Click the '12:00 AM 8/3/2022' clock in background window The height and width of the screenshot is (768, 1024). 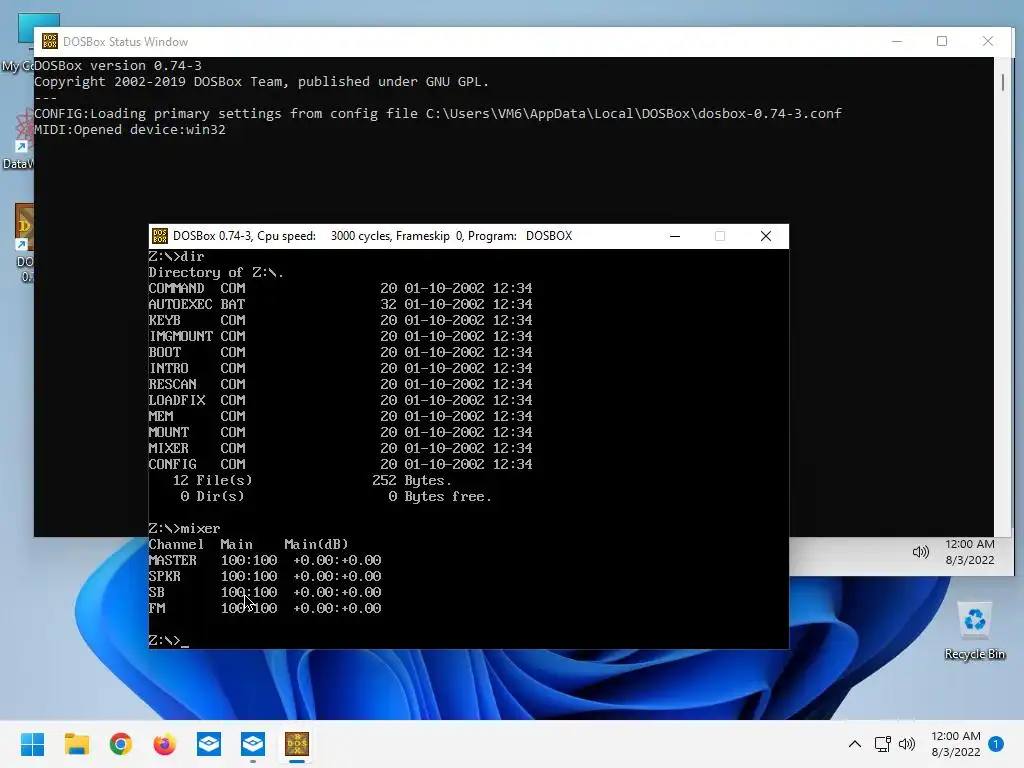click(970, 552)
